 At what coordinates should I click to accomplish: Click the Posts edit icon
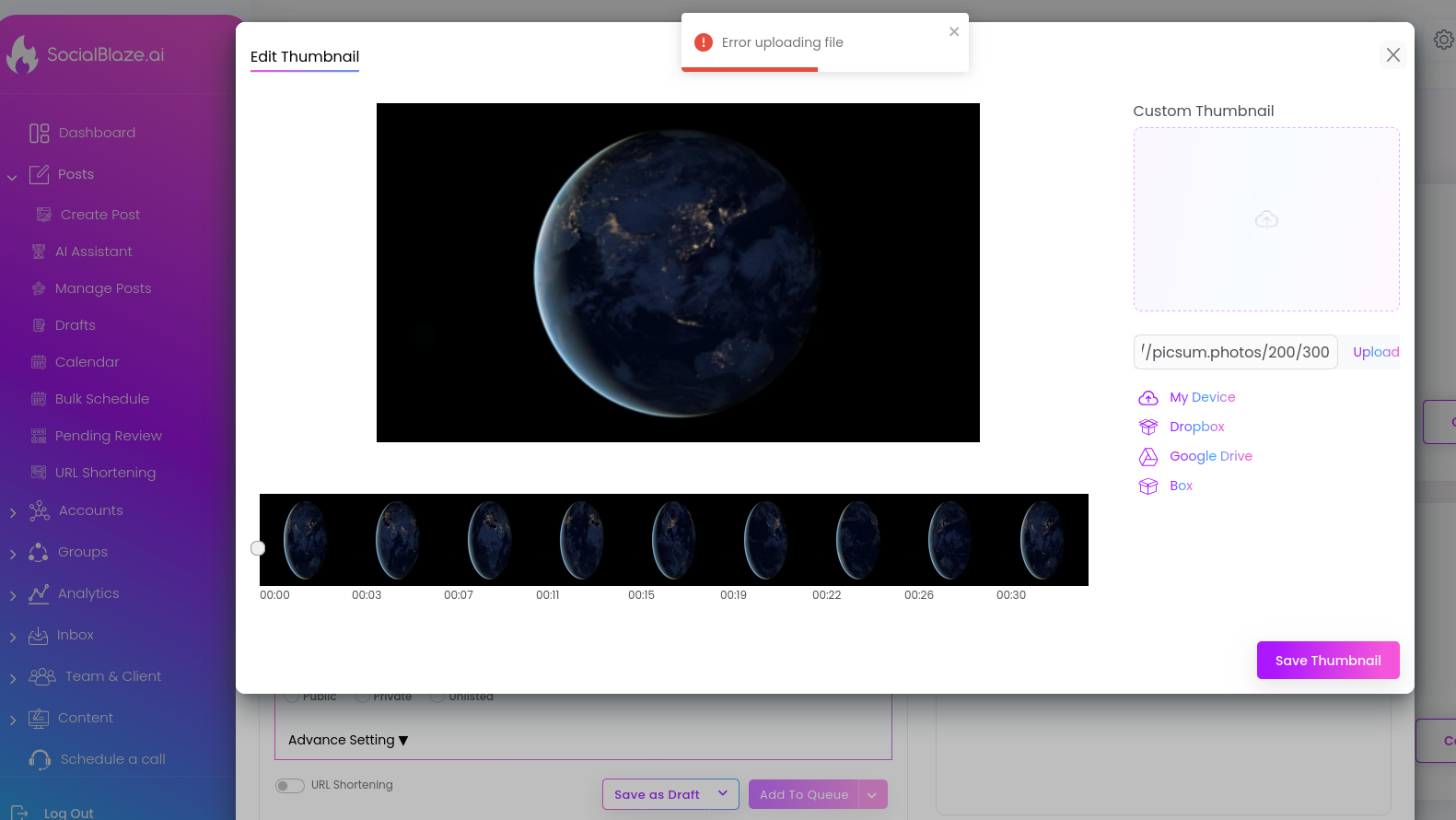(39, 174)
